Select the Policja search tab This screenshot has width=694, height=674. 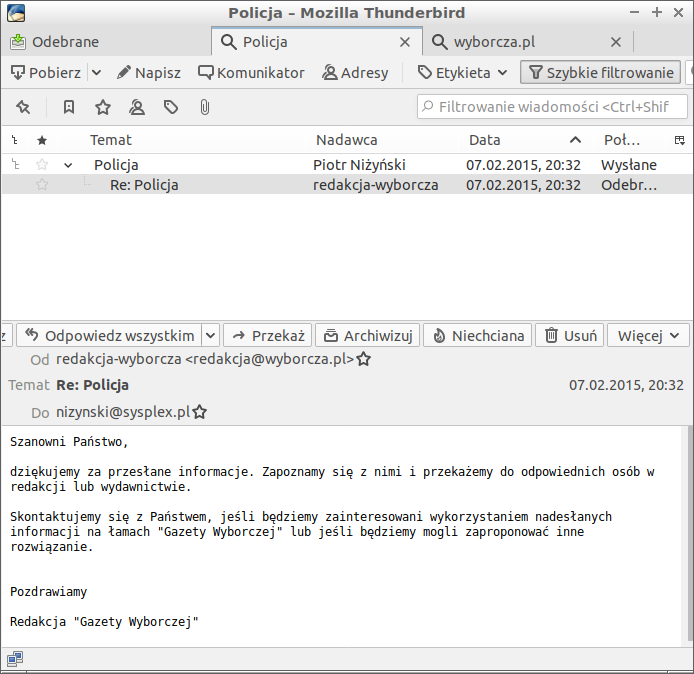316,42
